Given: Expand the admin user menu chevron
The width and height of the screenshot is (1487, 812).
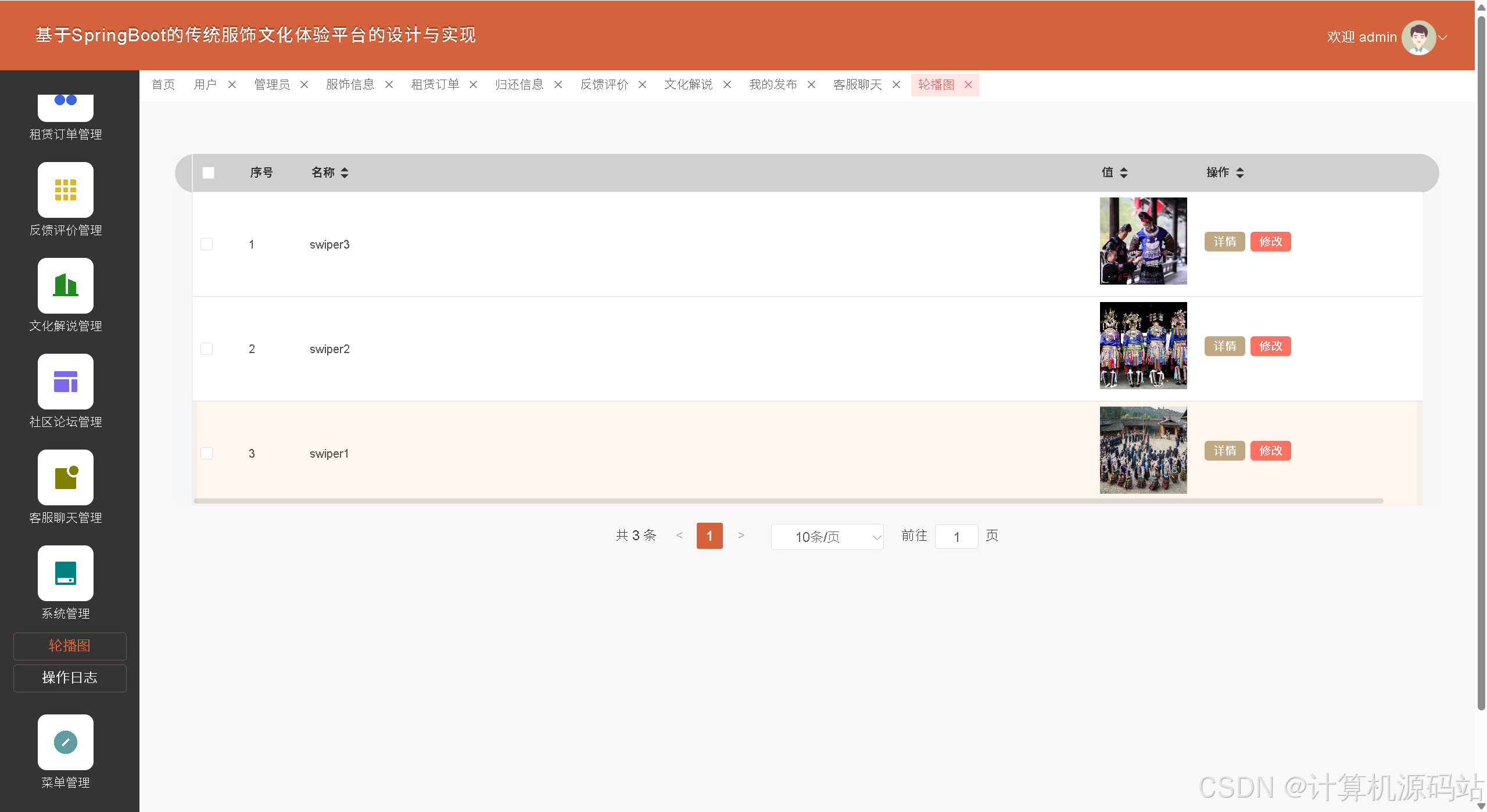Looking at the screenshot, I should click(x=1443, y=37).
